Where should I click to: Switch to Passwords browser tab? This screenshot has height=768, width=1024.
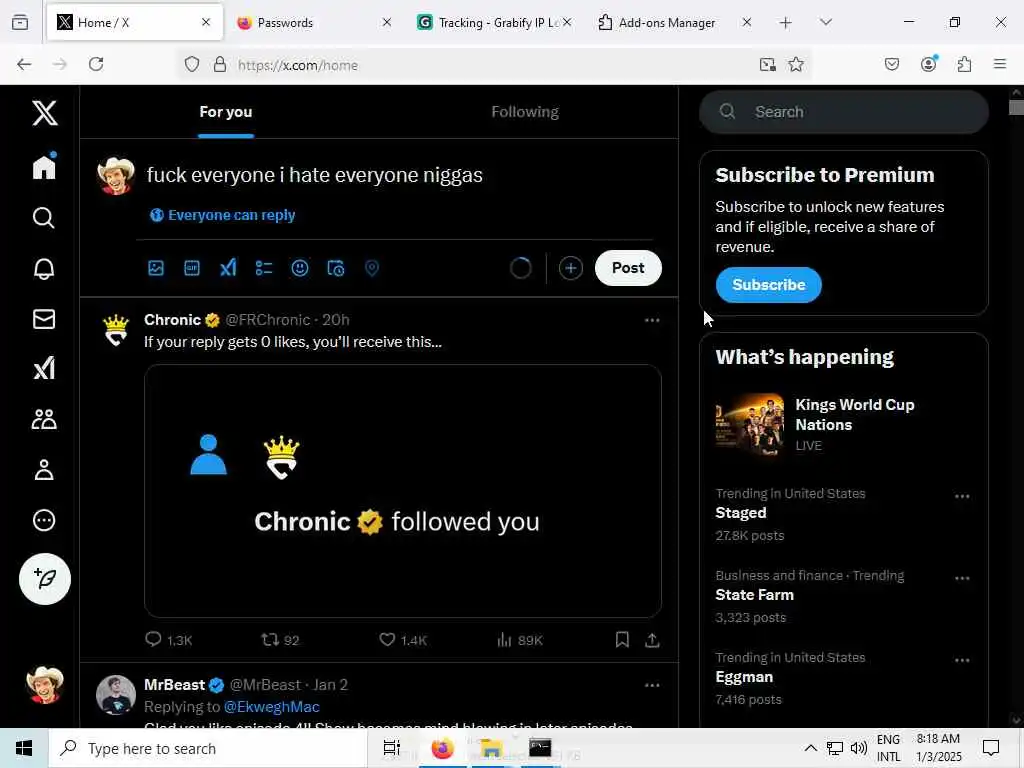coord(313,22)
